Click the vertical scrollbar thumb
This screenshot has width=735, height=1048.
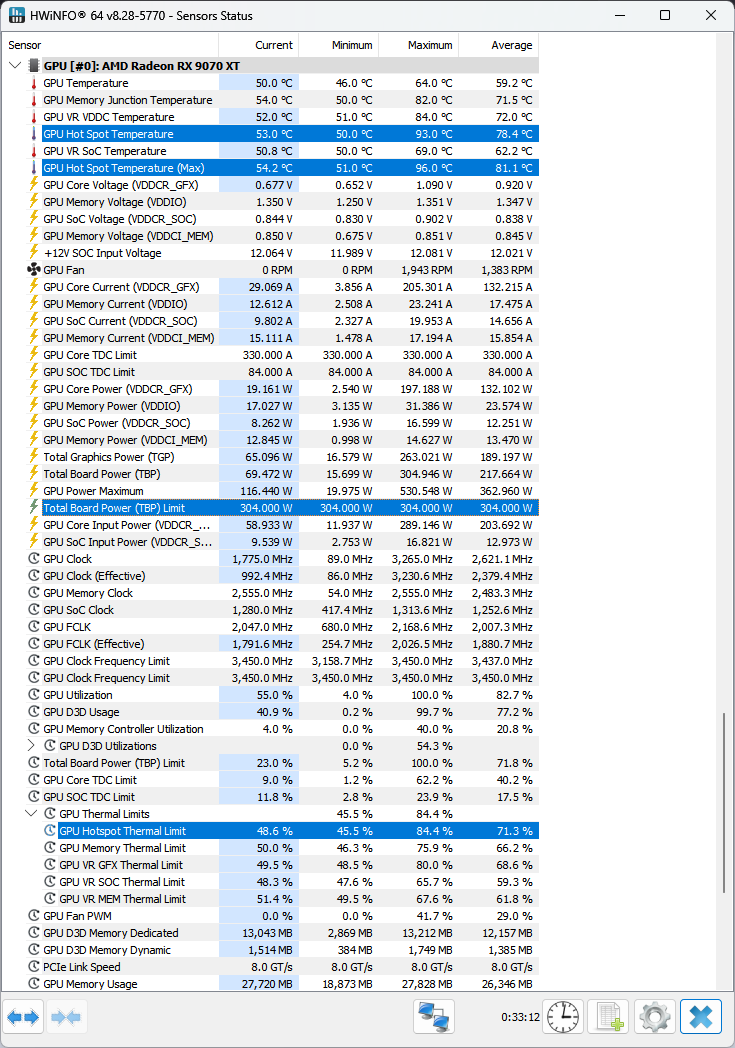point(724,803)
